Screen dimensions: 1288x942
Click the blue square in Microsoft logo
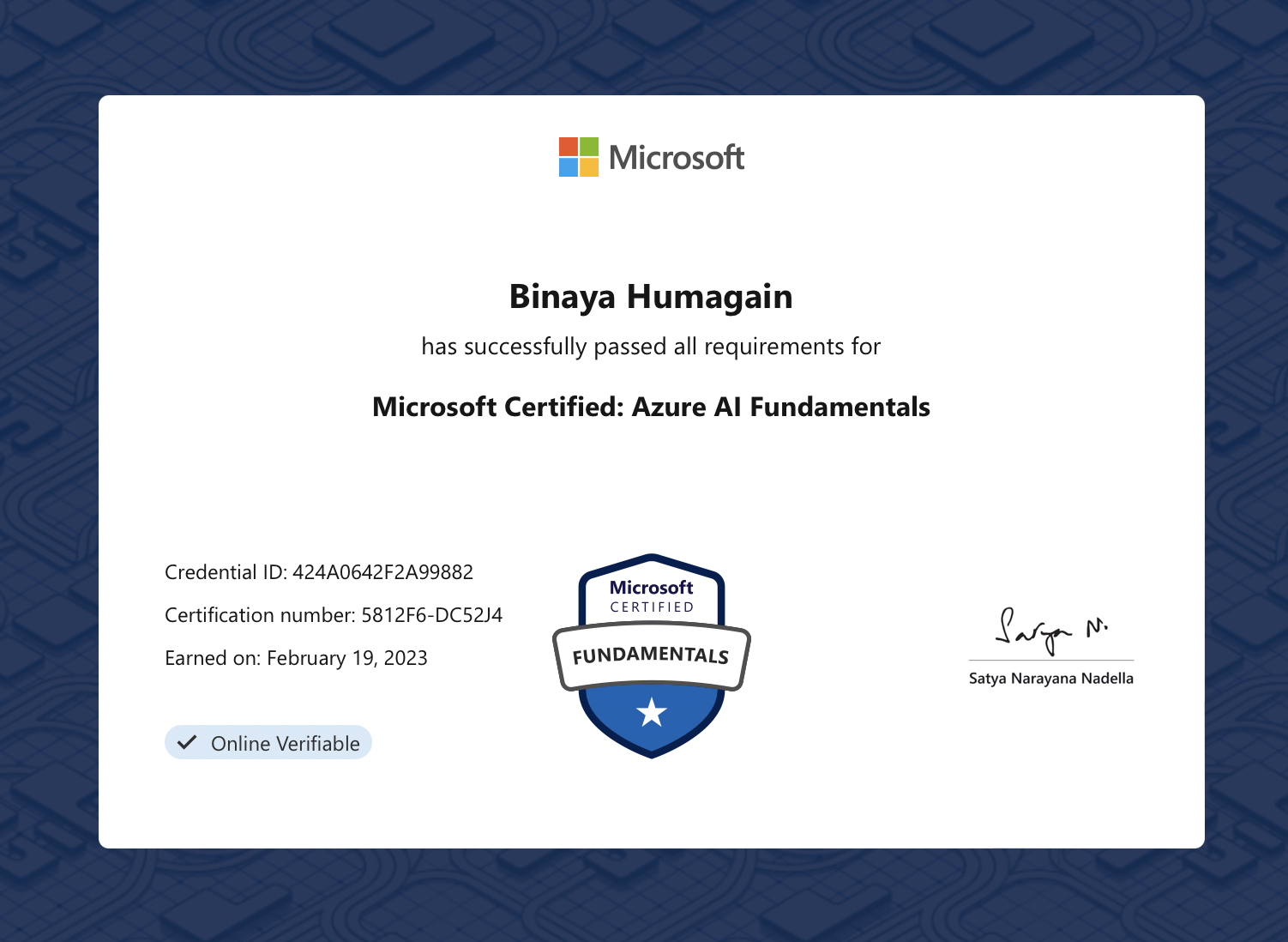(569, 167)
